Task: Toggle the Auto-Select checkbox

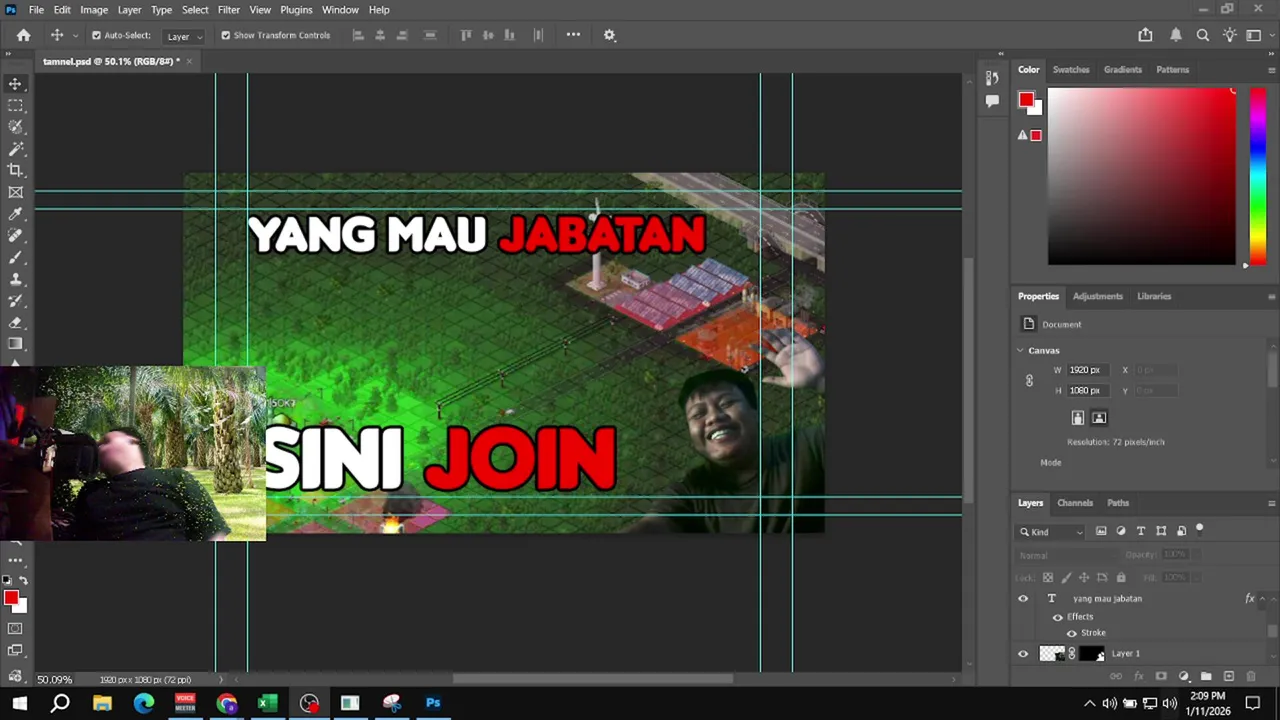Action: (x=97, y=35)
